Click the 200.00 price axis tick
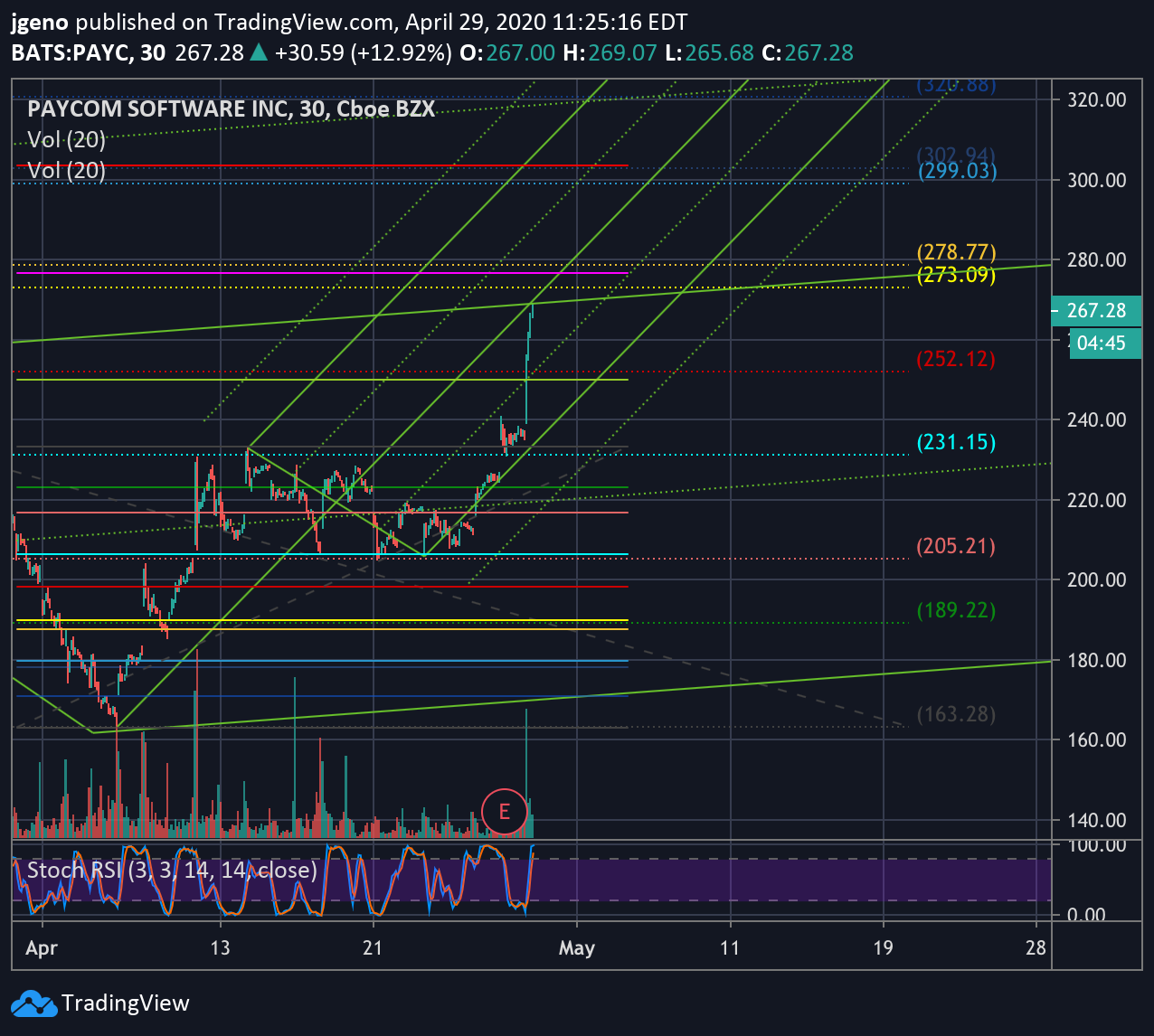This screenshot has width=1154, height=1036. 1097,579
